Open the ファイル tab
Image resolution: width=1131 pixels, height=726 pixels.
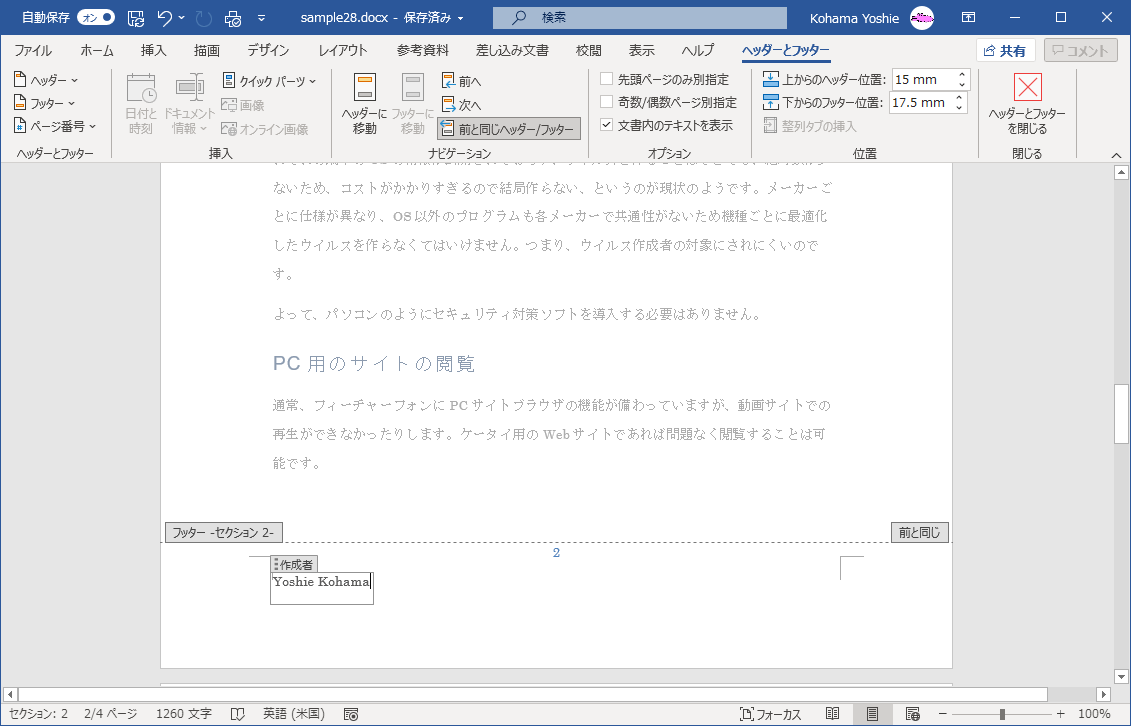click(x=32, y=50)
